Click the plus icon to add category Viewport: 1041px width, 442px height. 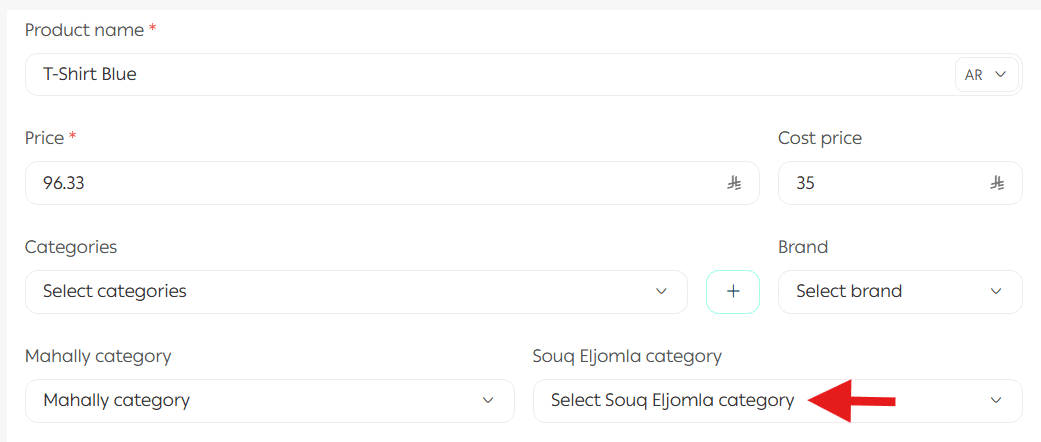coord(733,291)
